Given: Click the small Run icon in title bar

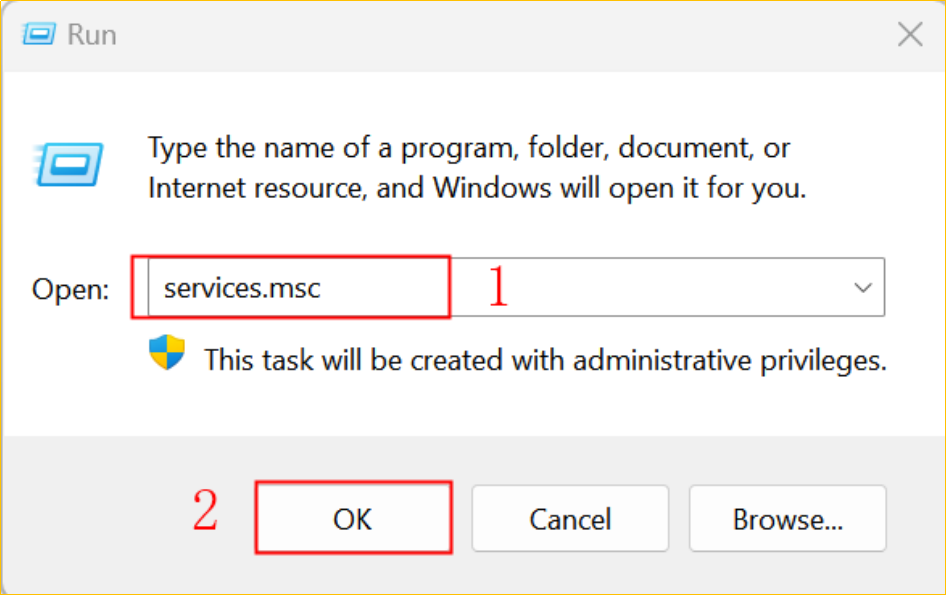Looking at the screenshot, I should click(39, 34).
